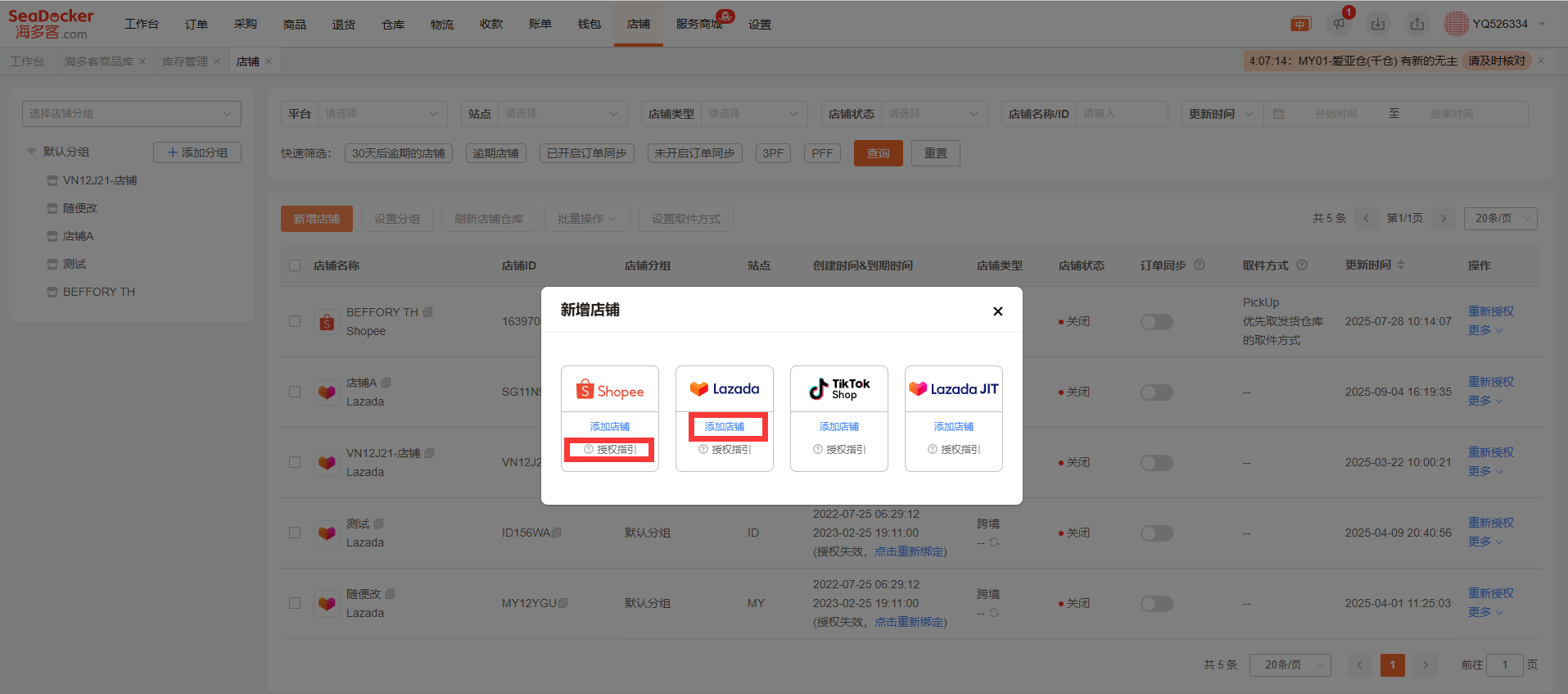Open the 批量操作 dropdown menu
The image size is (1568, 694).
pos(586,219)
